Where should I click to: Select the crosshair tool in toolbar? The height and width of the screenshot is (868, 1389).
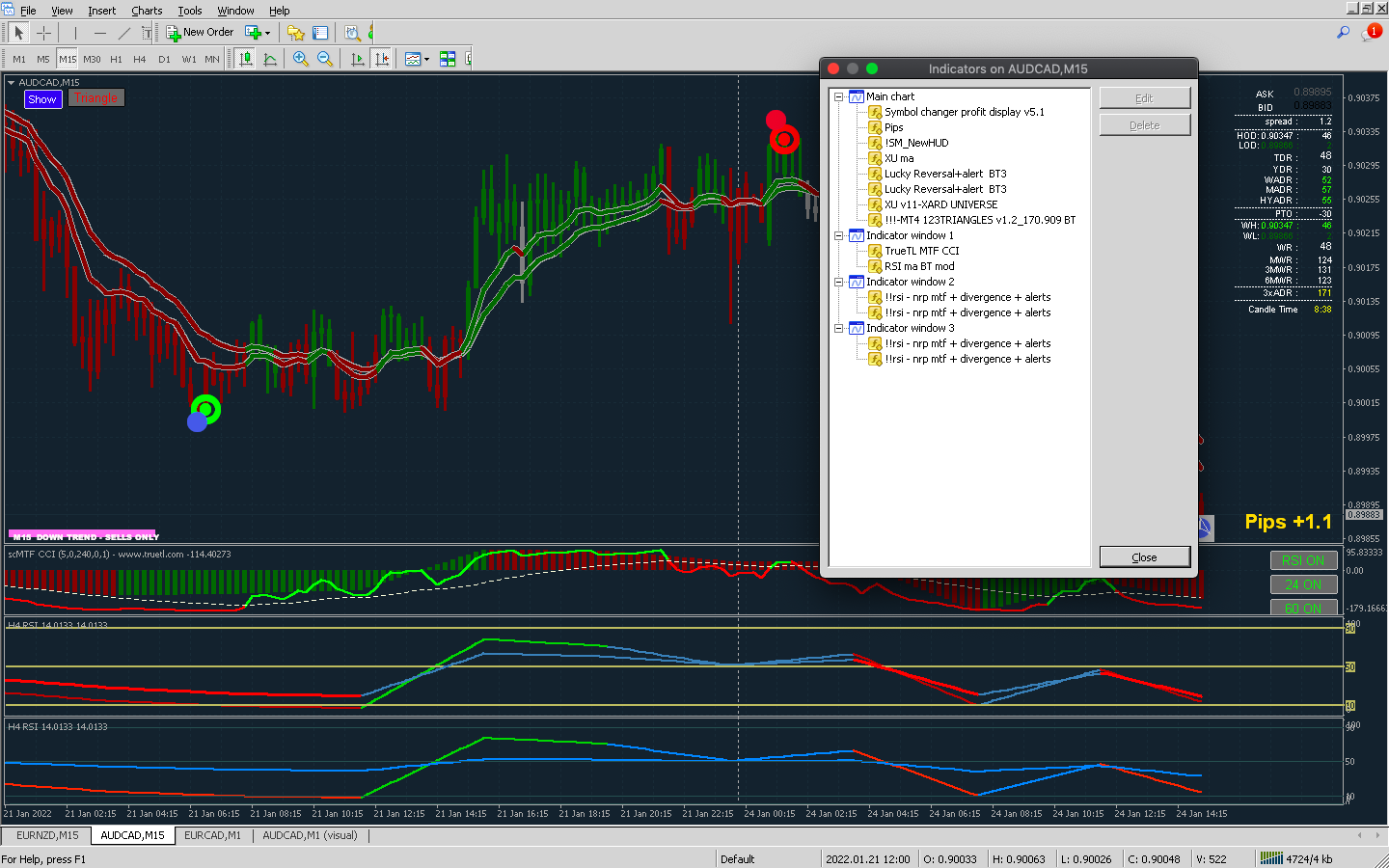point(43,33)
